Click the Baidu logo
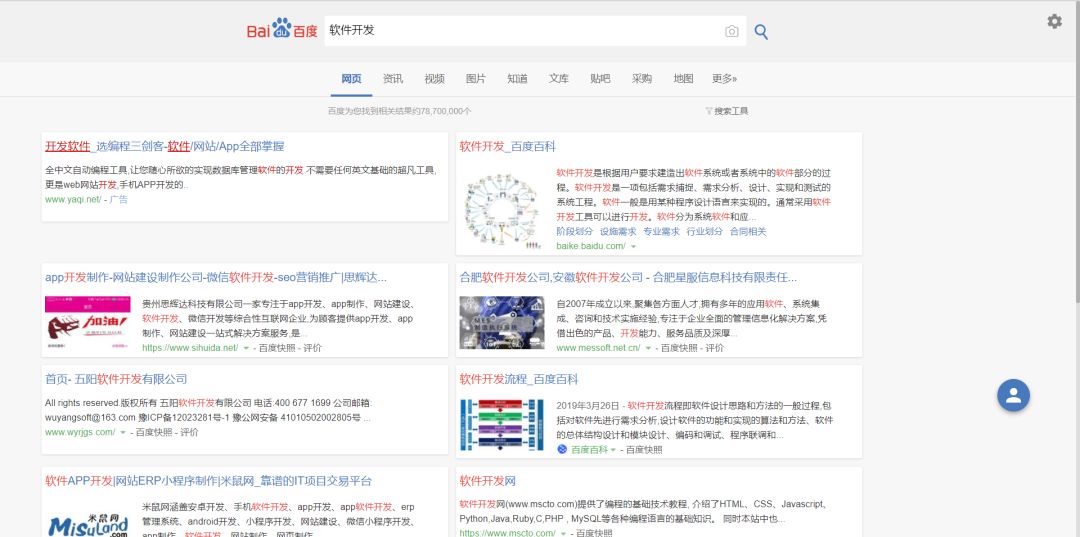Screen dimensions: 1080x537 (282, 31)
